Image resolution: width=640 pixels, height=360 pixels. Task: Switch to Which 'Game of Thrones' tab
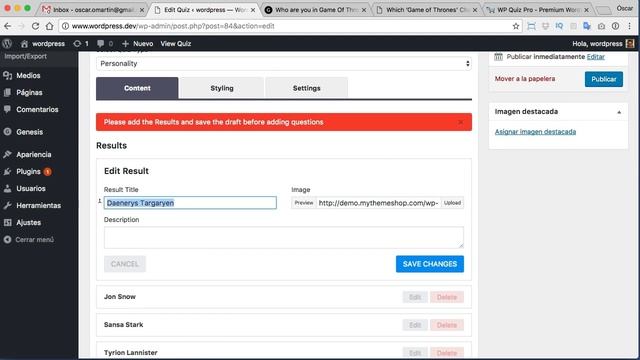point(427,9)
